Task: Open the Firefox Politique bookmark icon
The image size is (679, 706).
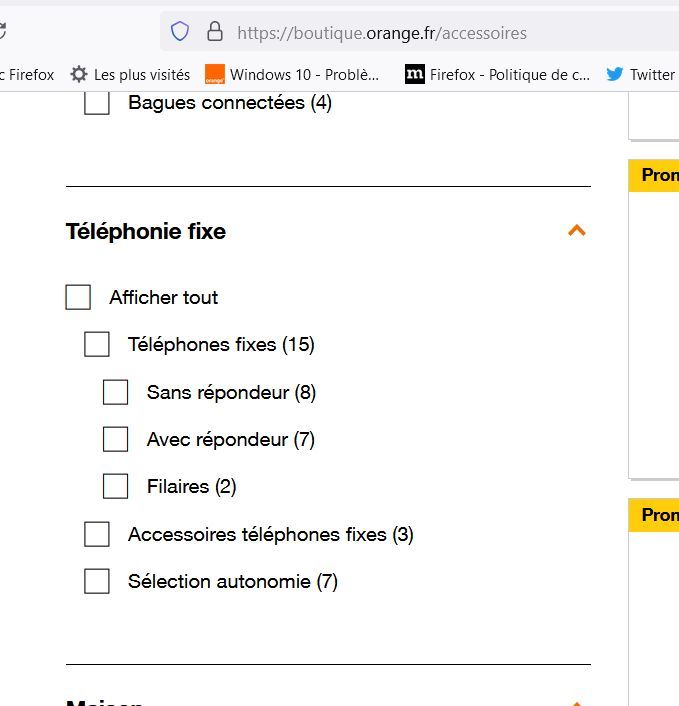Action: tap(415, 74)
